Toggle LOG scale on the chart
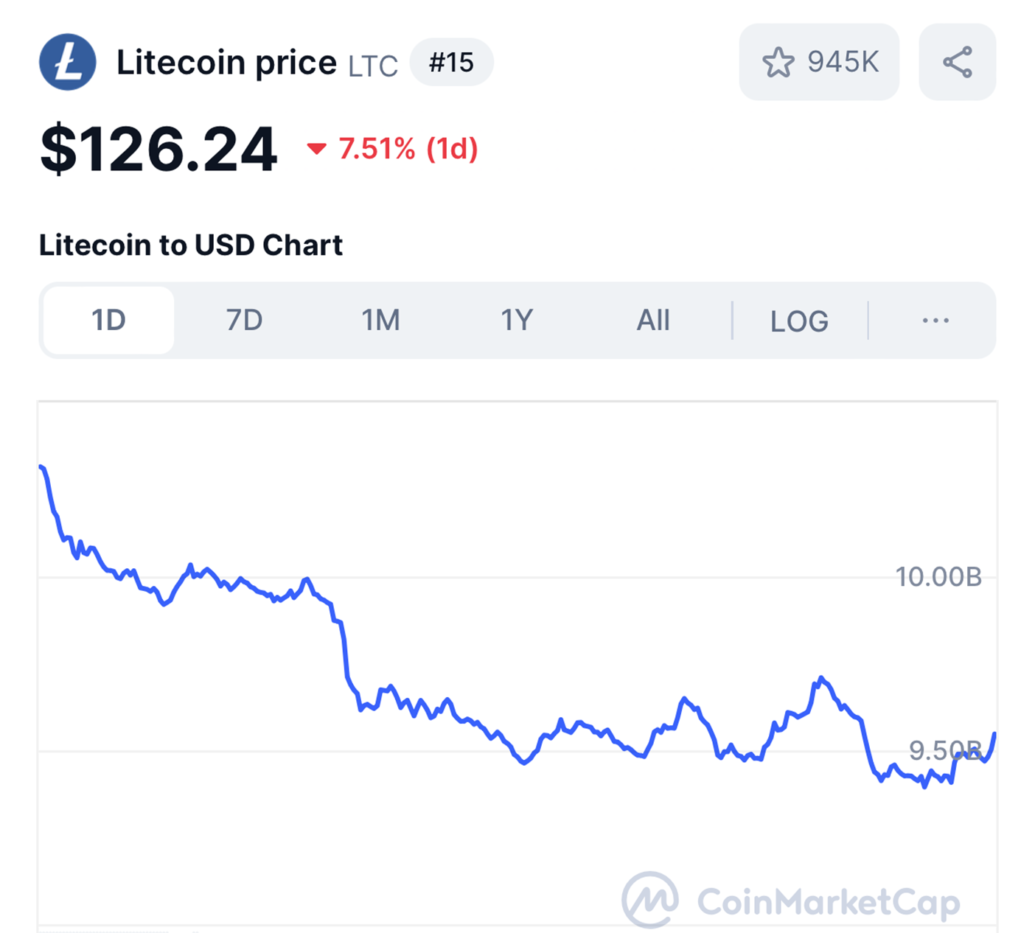 (799, 321)
